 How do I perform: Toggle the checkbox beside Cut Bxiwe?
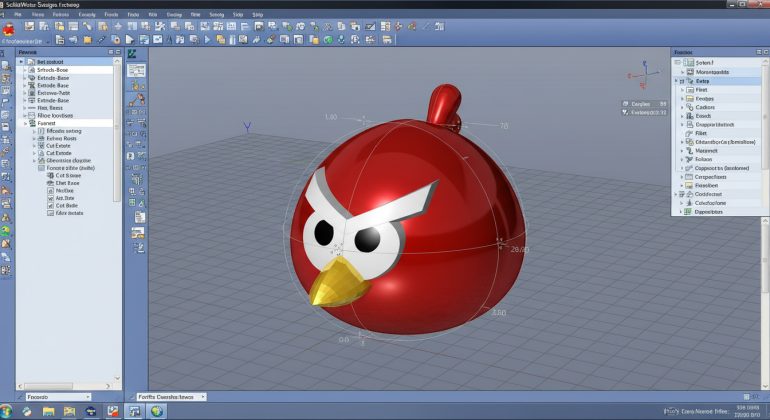pos(50,176)
